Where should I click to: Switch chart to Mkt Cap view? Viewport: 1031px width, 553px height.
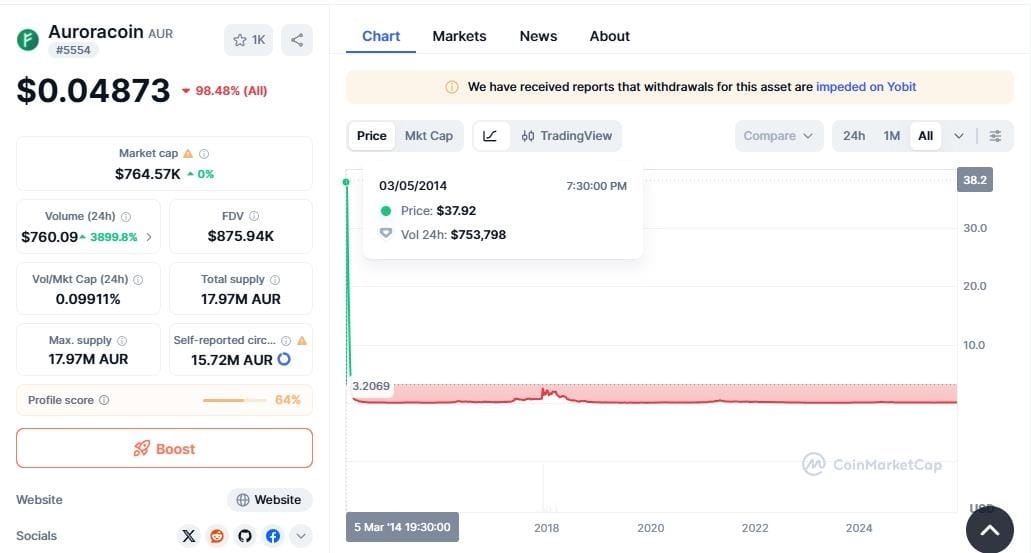[428, 136]
